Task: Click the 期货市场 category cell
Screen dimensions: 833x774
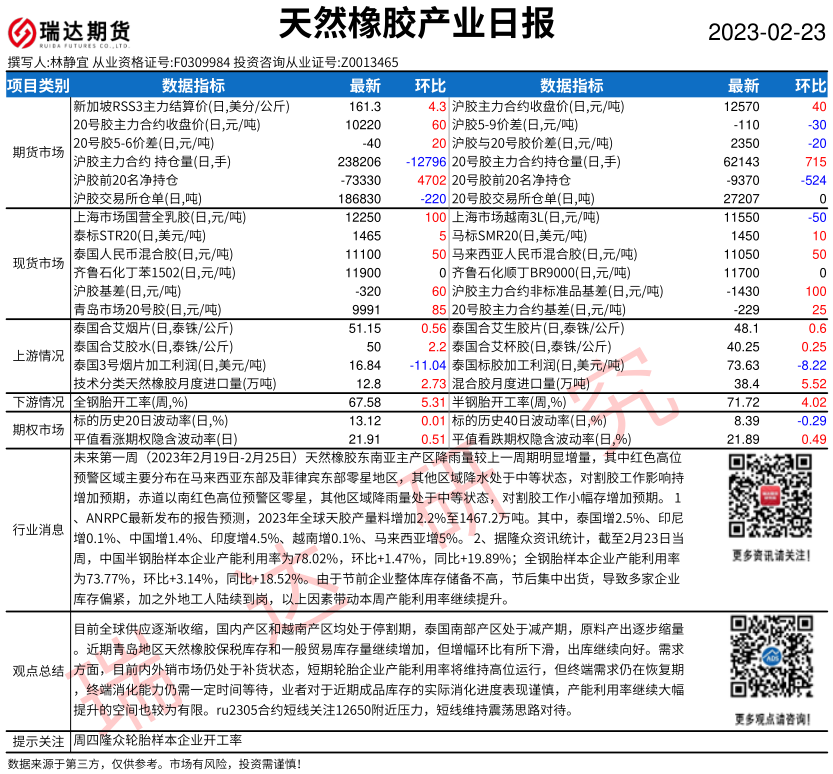Action: [37, 152]
